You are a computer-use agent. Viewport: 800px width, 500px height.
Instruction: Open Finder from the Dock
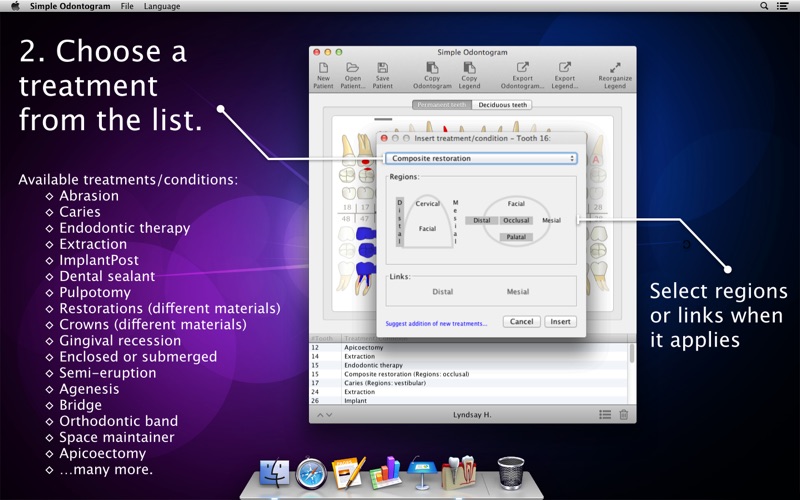[274, 472]
